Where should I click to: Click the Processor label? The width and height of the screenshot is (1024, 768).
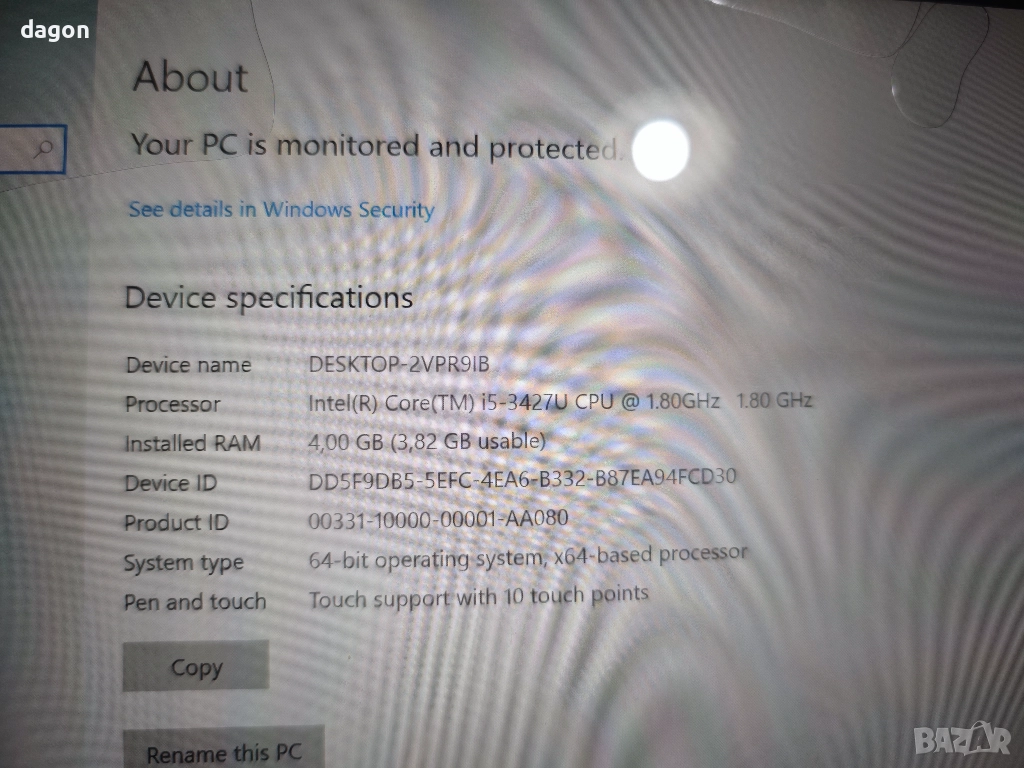pos(172,404)
